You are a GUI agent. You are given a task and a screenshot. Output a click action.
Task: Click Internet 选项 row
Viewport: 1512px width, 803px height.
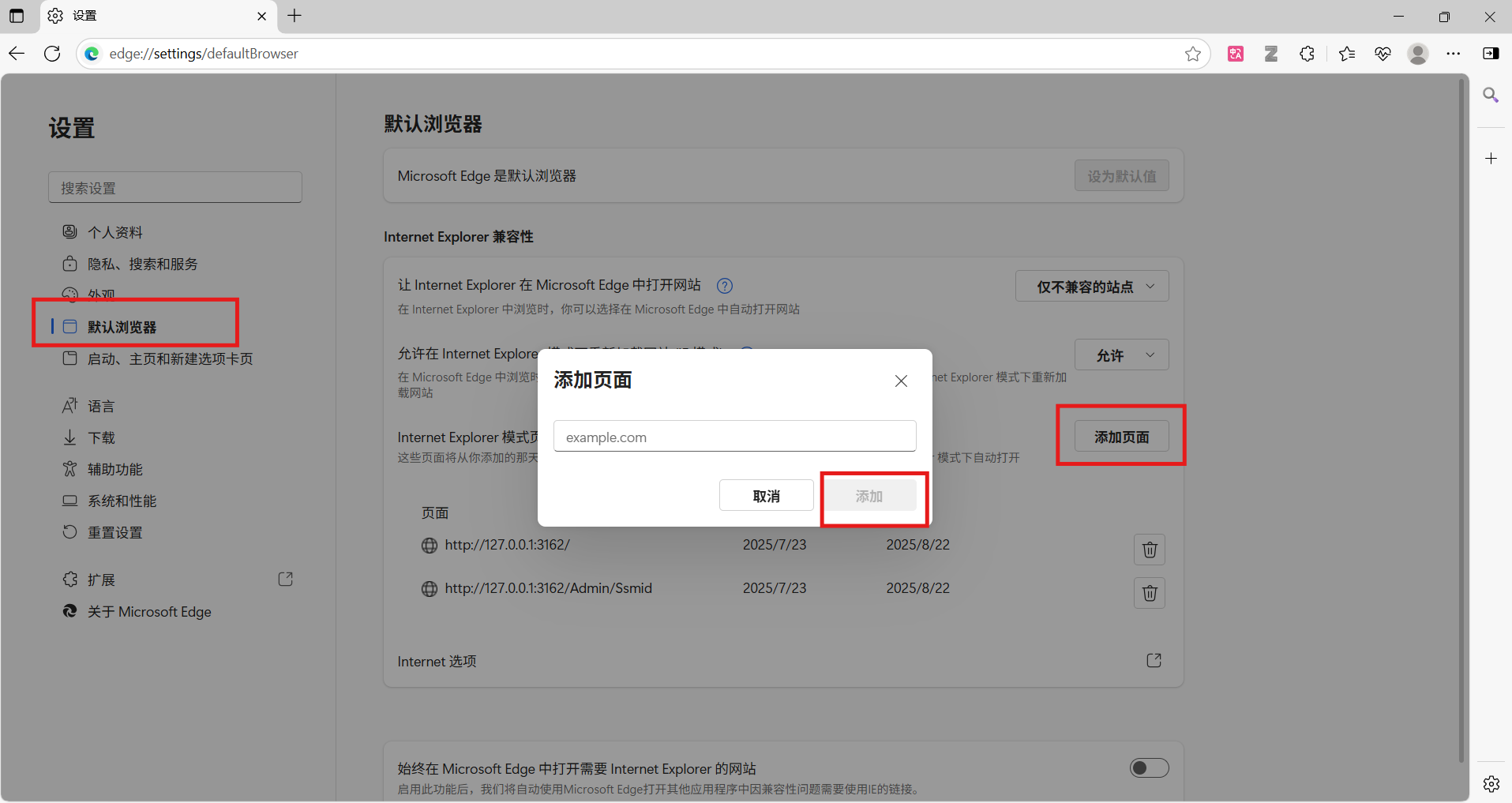[x=783, y=661]
